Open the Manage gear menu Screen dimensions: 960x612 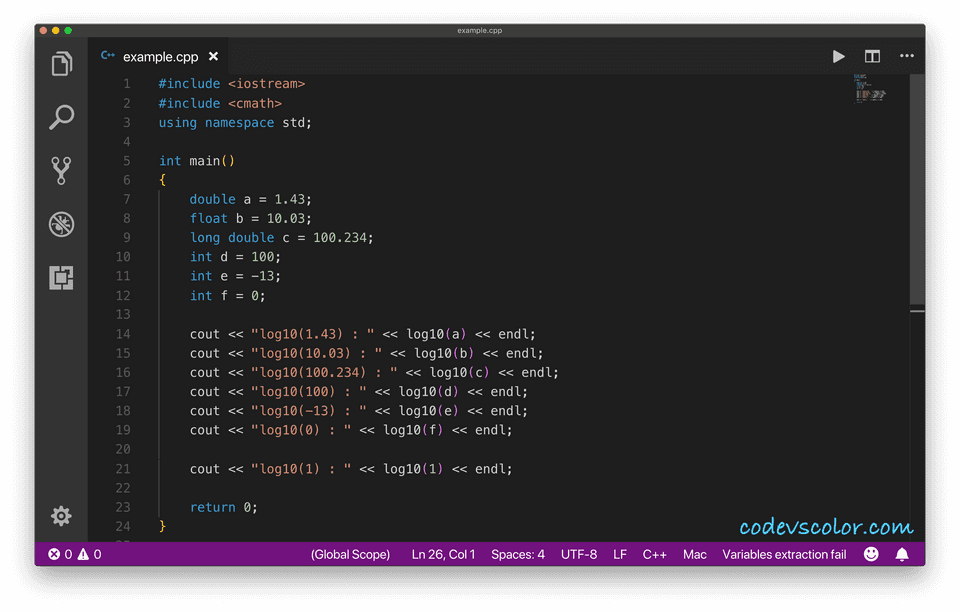pos(61,516)
